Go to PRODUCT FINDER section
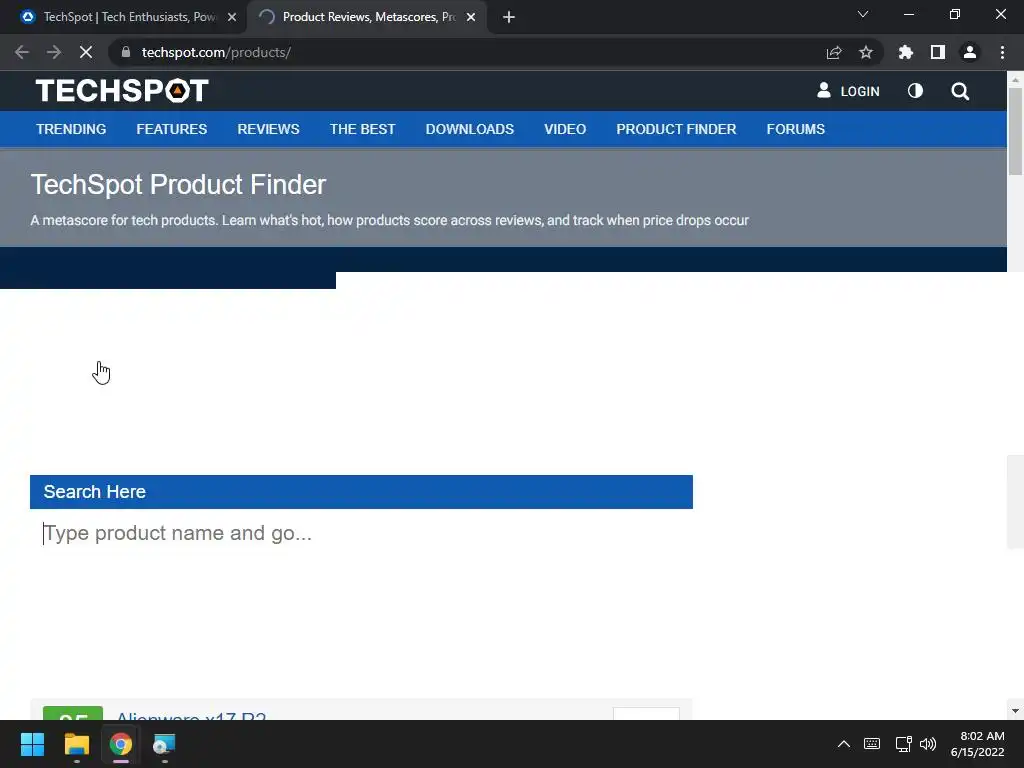 676,129
